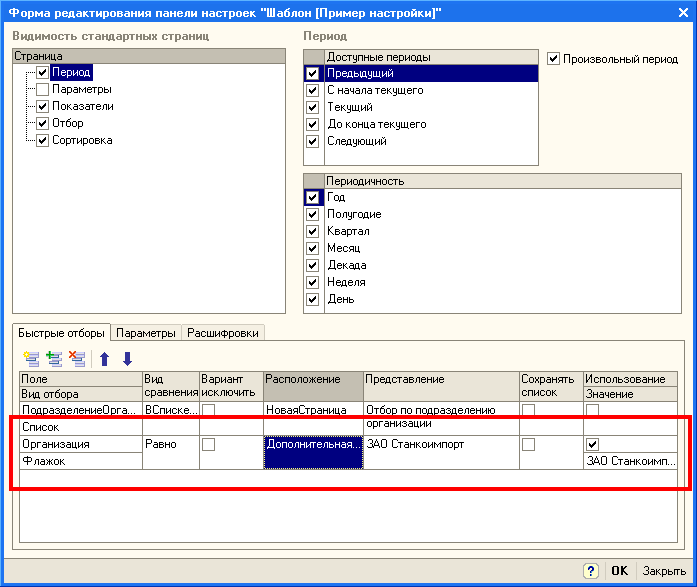Screen dimensions: 697x587
Task: Click the delete filter row icon
Action: 77,359
